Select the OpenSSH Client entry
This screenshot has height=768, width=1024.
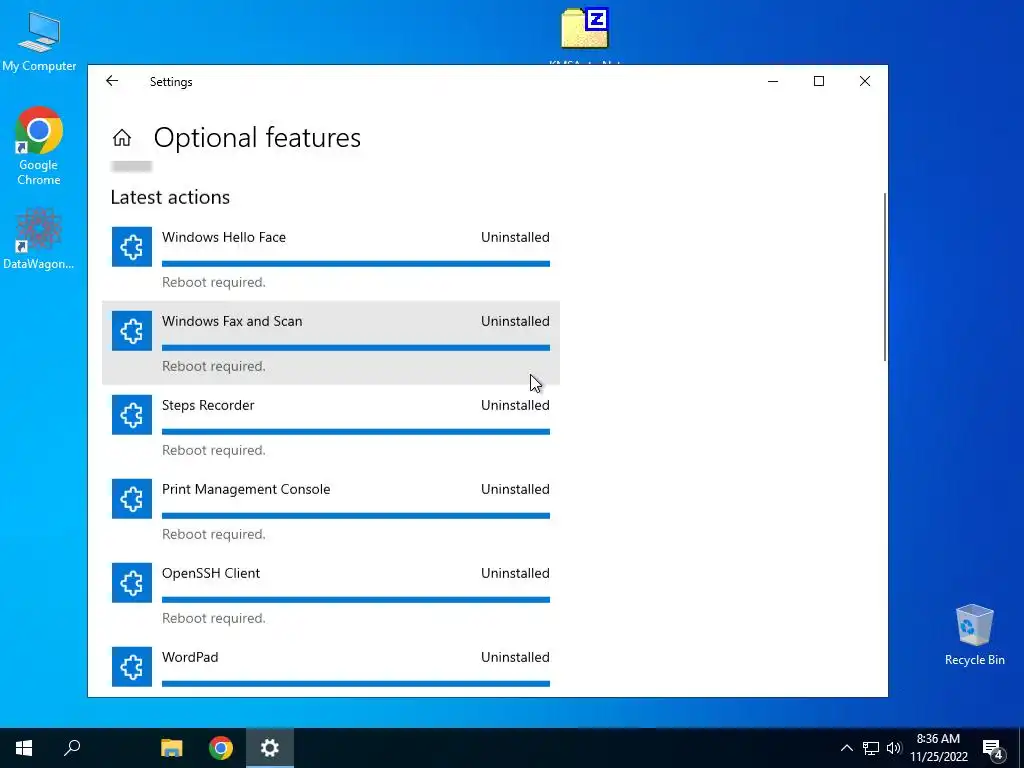click(x=330, y=595)
